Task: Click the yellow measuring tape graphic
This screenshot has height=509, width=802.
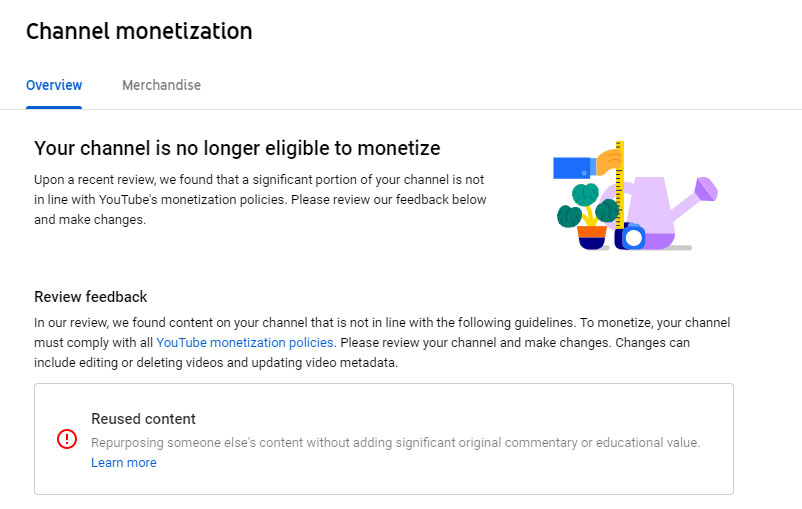Action: pos(620,185)
